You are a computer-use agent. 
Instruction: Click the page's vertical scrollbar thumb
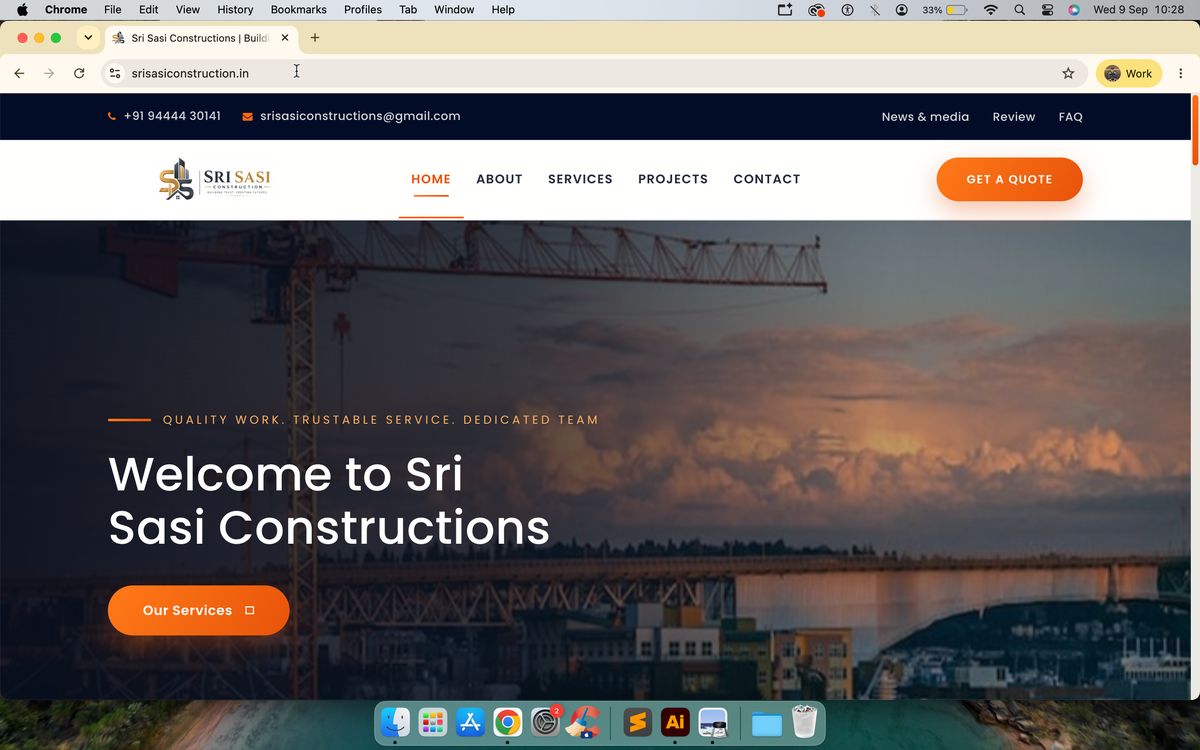[x=1195, y=131]
